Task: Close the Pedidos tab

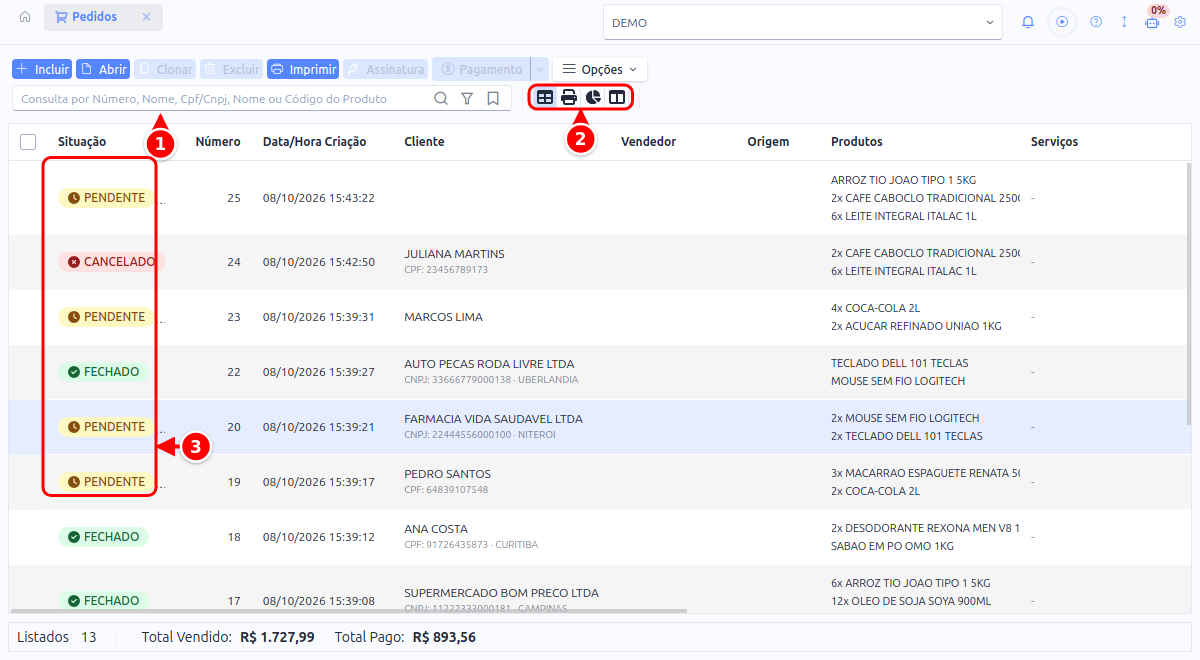Action: pyautogui.click(x=146, y=17)
